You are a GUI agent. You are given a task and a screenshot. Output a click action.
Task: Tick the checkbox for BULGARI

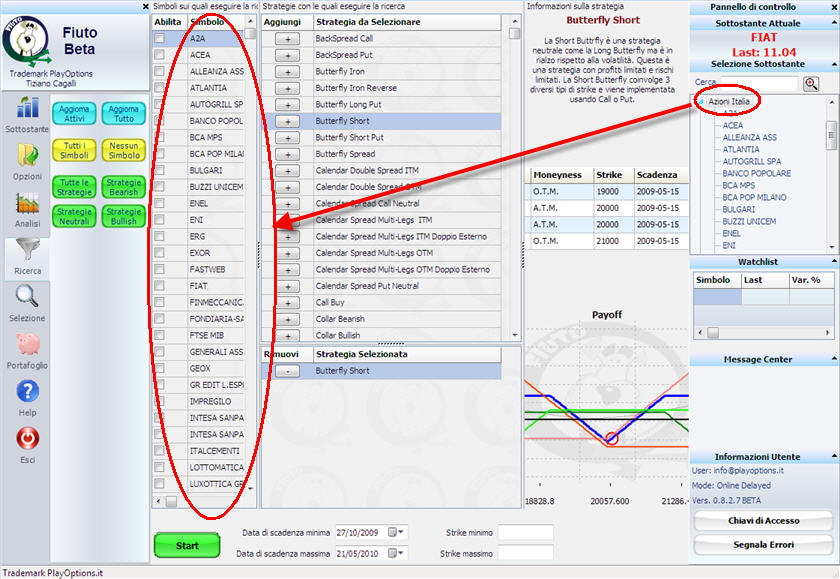click(160, 170)
